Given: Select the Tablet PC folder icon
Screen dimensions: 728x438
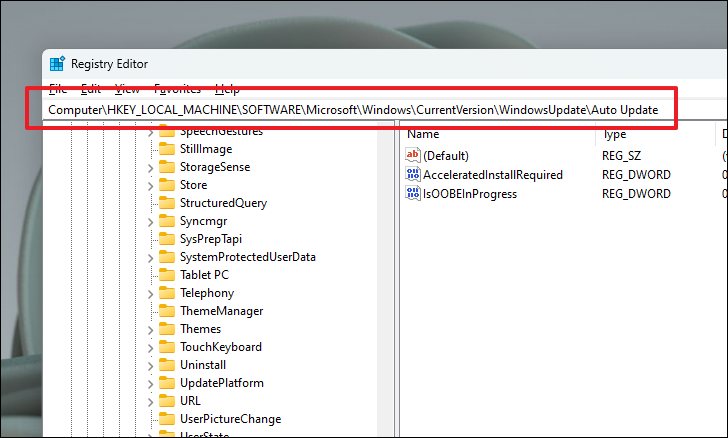Looking at the screenshot, I should (x=167, y=275).
